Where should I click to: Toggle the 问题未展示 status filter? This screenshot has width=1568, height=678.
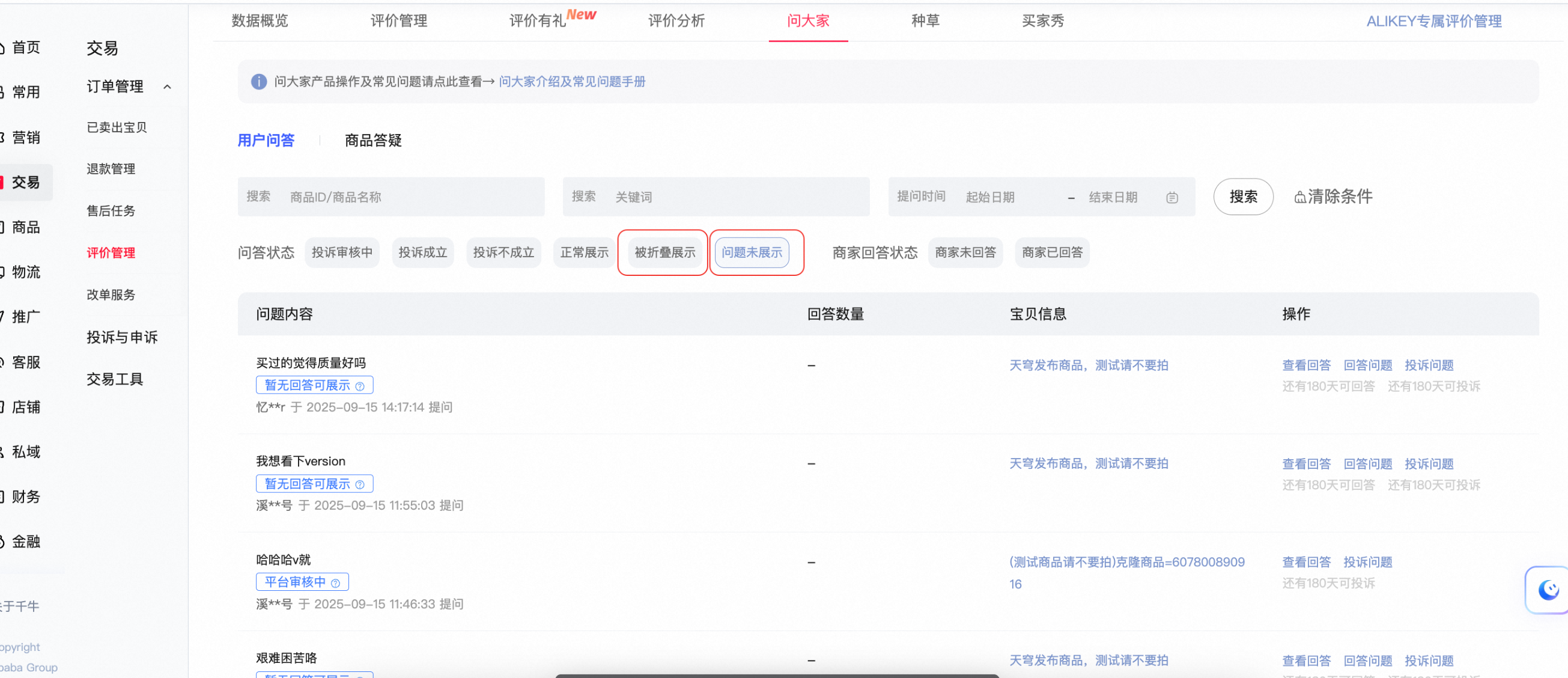coord(752,253)
